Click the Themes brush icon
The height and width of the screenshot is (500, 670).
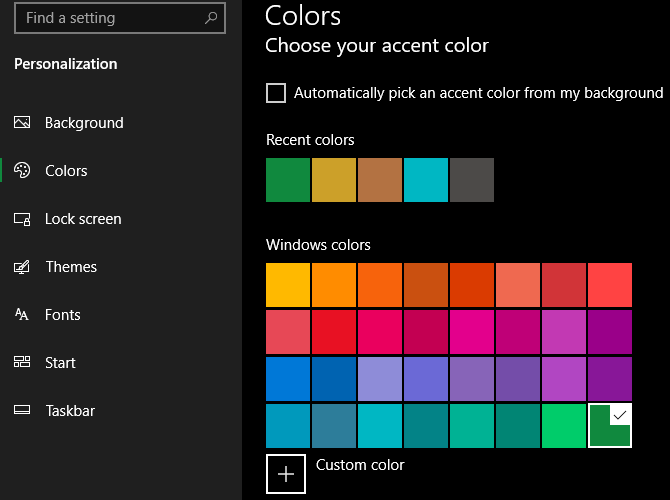coord(22,267)
